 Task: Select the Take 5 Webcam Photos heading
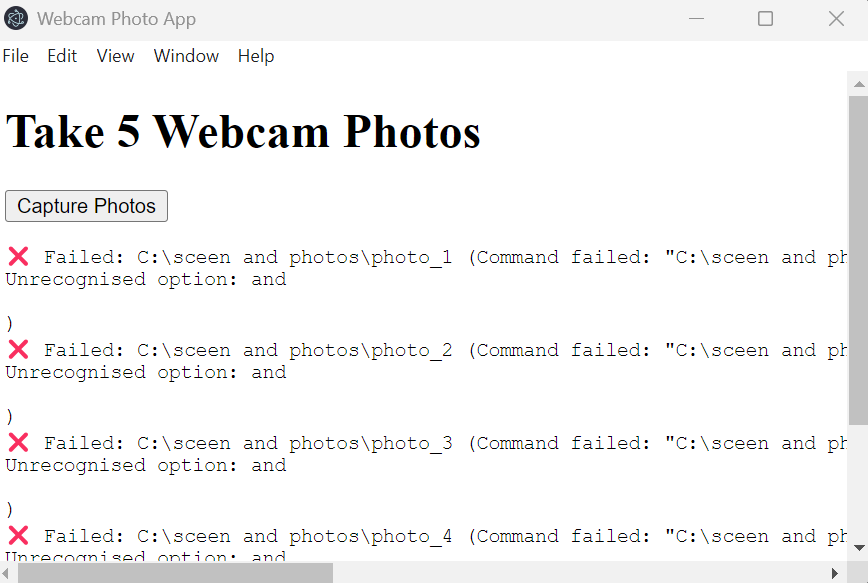point(243,131)
